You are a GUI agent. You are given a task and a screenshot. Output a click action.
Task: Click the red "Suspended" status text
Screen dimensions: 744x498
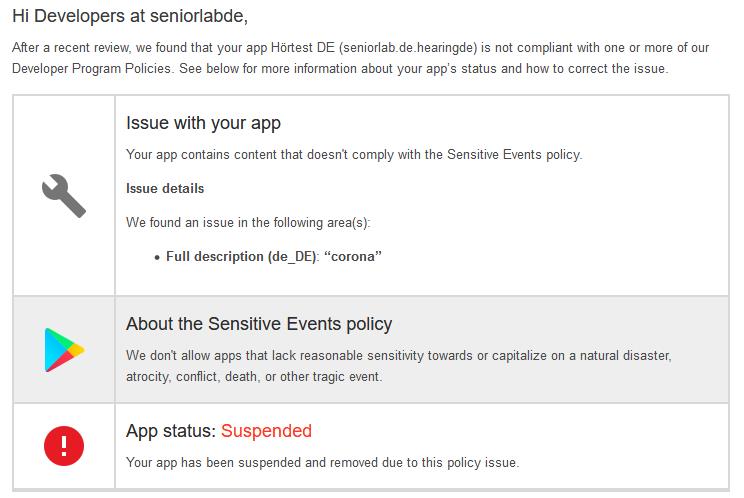coord(266,431)
